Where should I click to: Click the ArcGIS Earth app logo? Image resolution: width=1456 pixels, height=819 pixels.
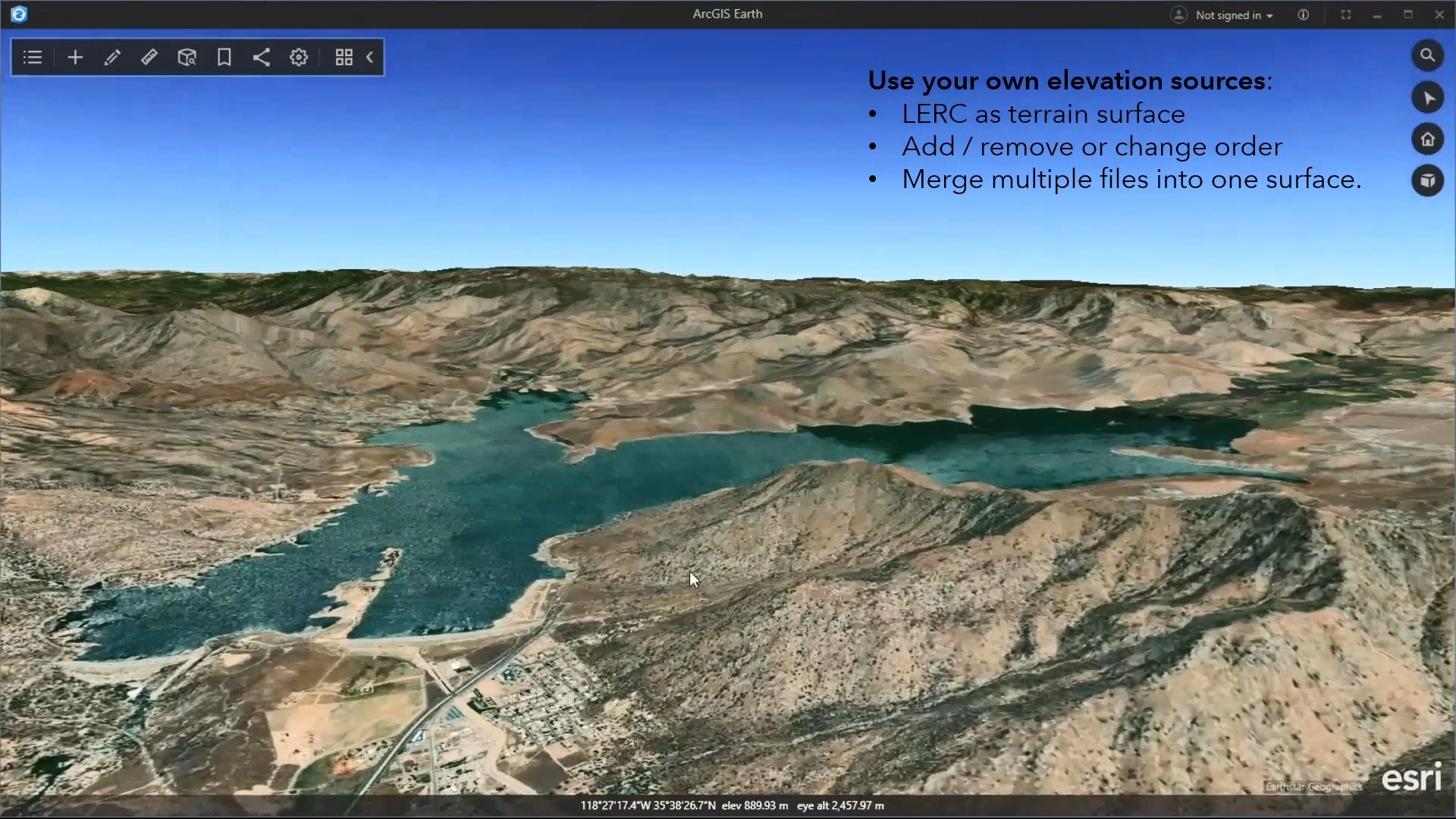coord(19,14)
